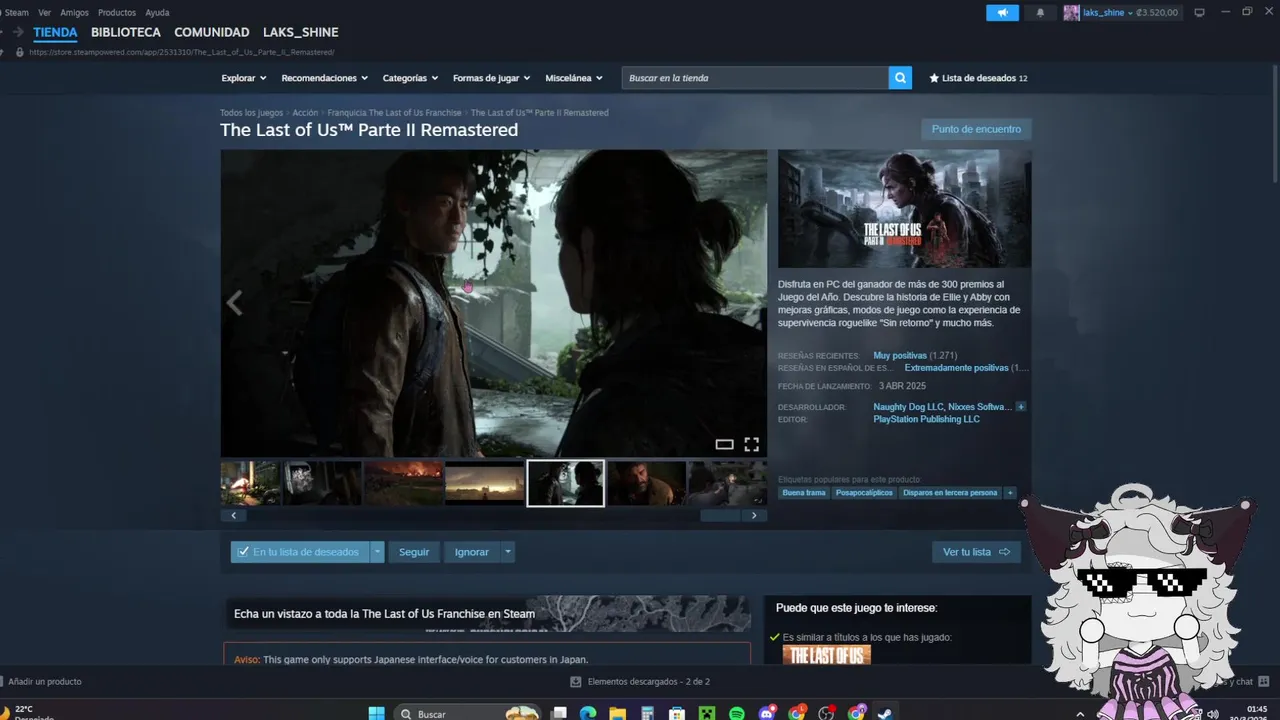The height and width of the screenshot is (720, 1280).
Task: Expand the Miscelánea dropdown menu
Action: coord(574,78)
